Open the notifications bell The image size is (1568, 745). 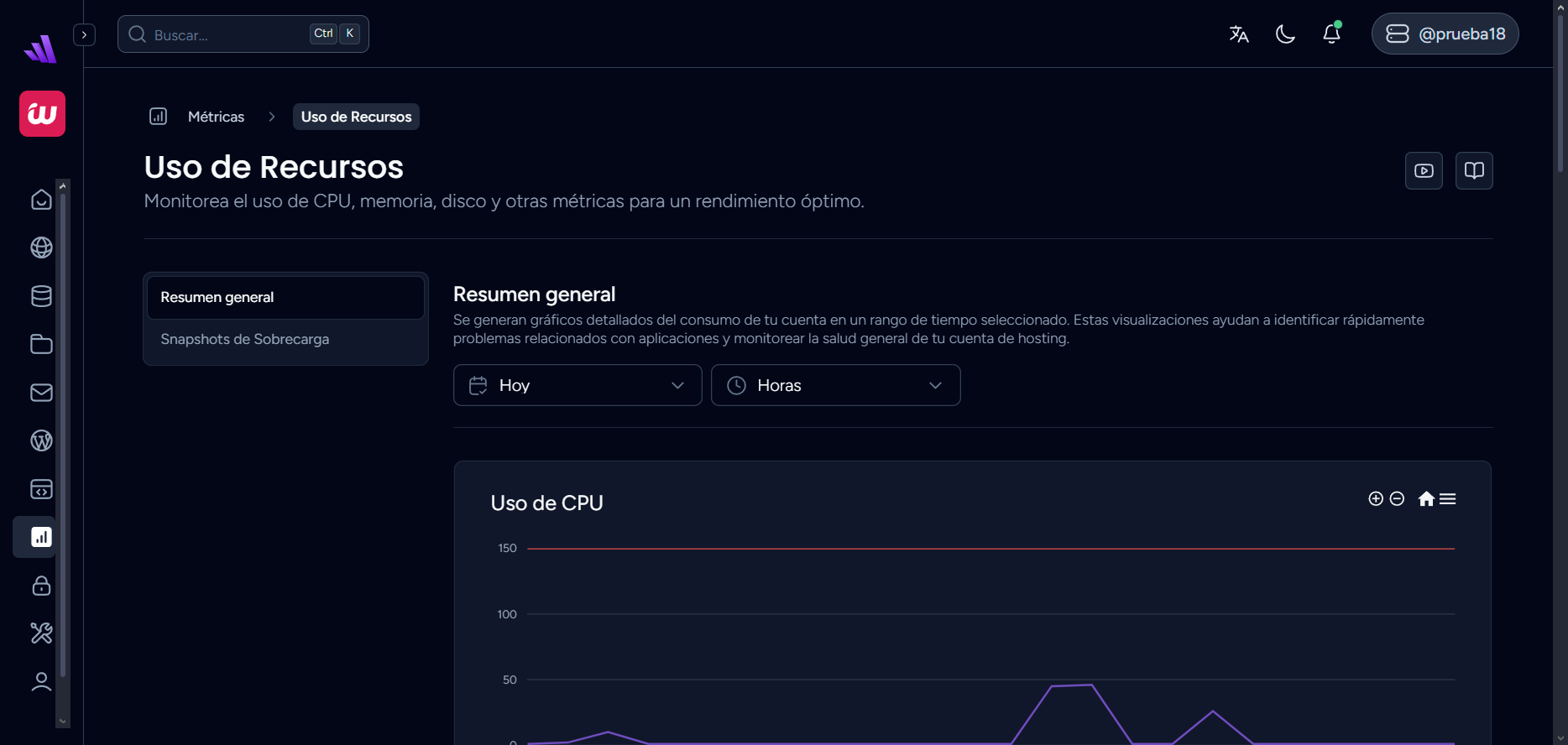click(1331, 34)
